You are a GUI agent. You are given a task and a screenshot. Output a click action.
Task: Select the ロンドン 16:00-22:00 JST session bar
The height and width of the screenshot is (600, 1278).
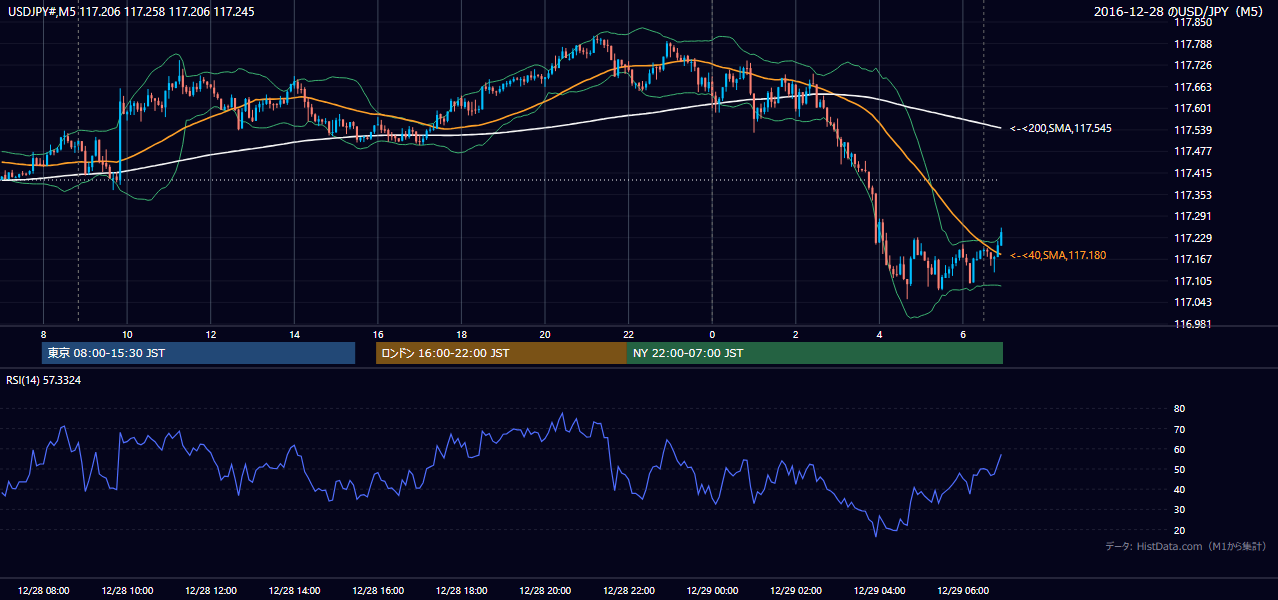click(501, 353)
